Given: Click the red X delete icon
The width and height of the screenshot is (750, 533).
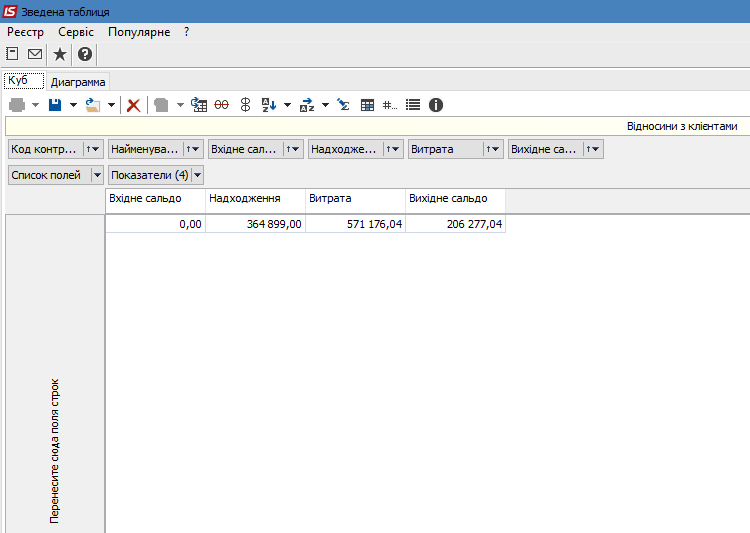Looking at the screenshot, I should 133,105.
